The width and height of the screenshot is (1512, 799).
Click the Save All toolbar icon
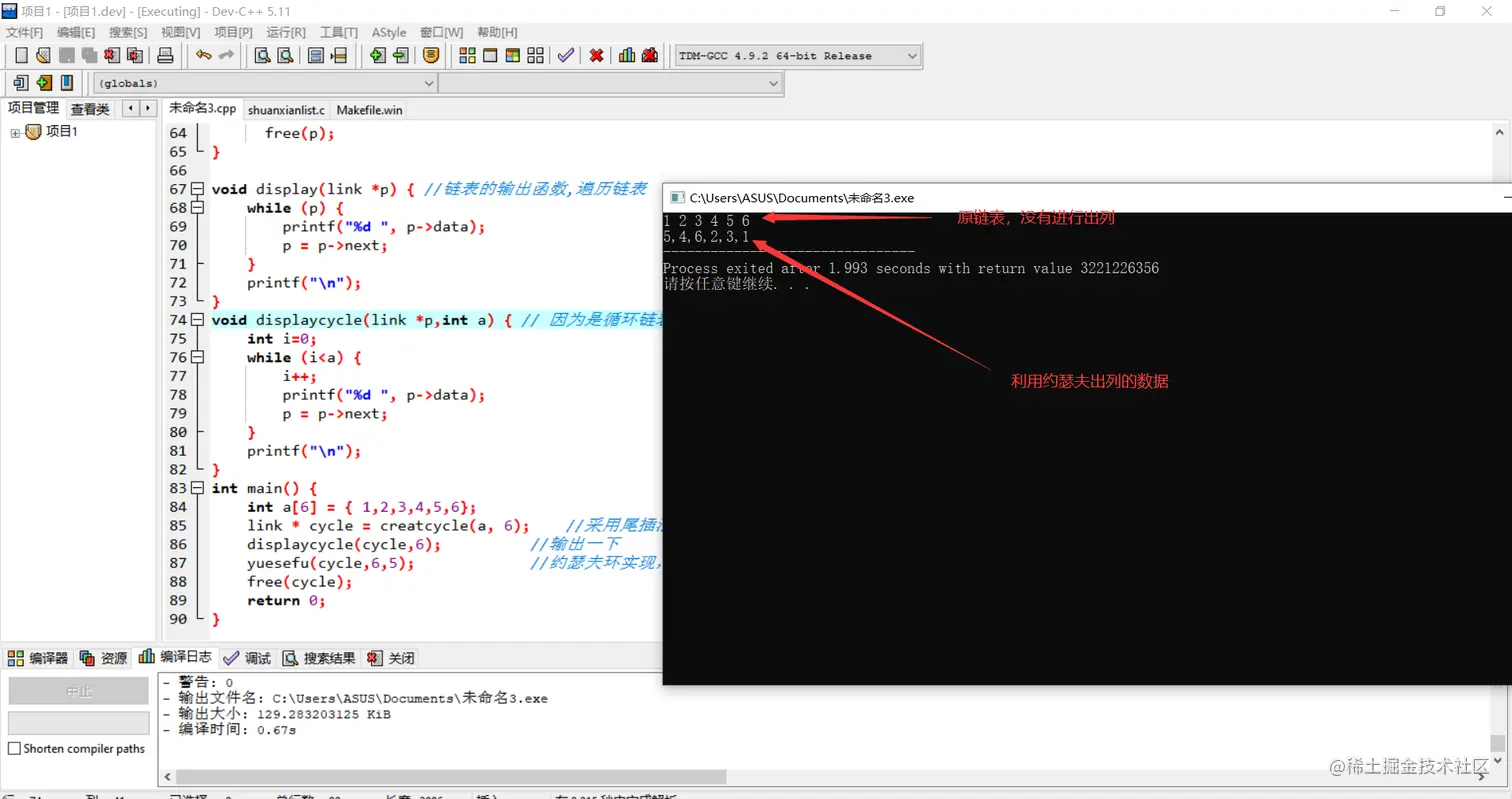[x=89, y=56]
